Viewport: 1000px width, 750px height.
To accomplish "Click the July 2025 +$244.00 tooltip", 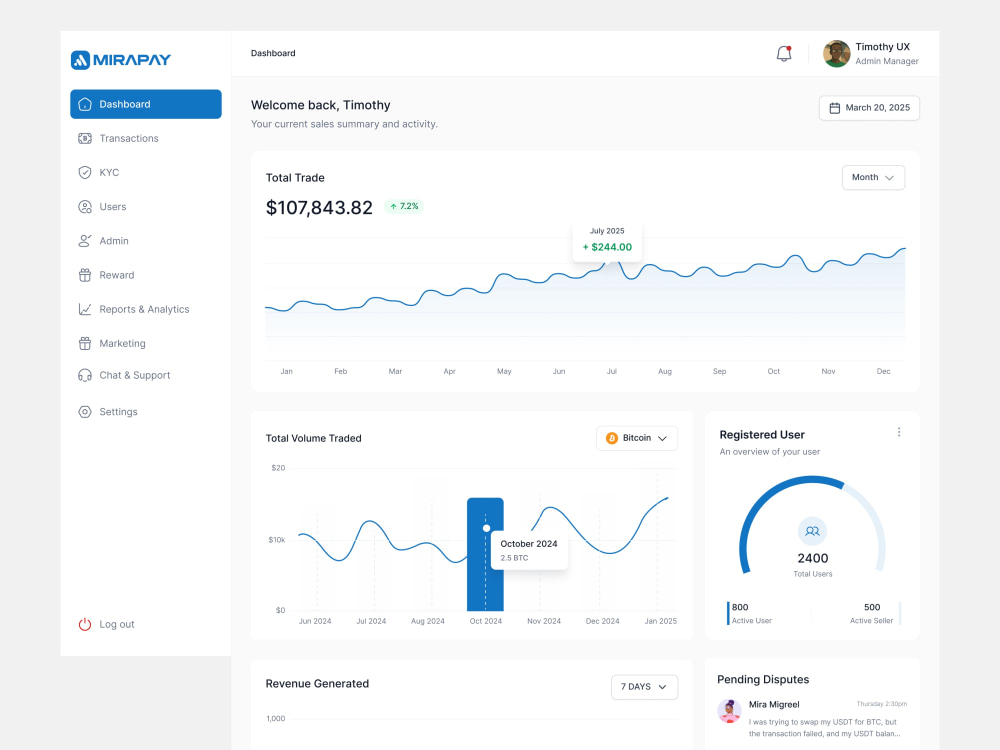I will coord(607,240).
